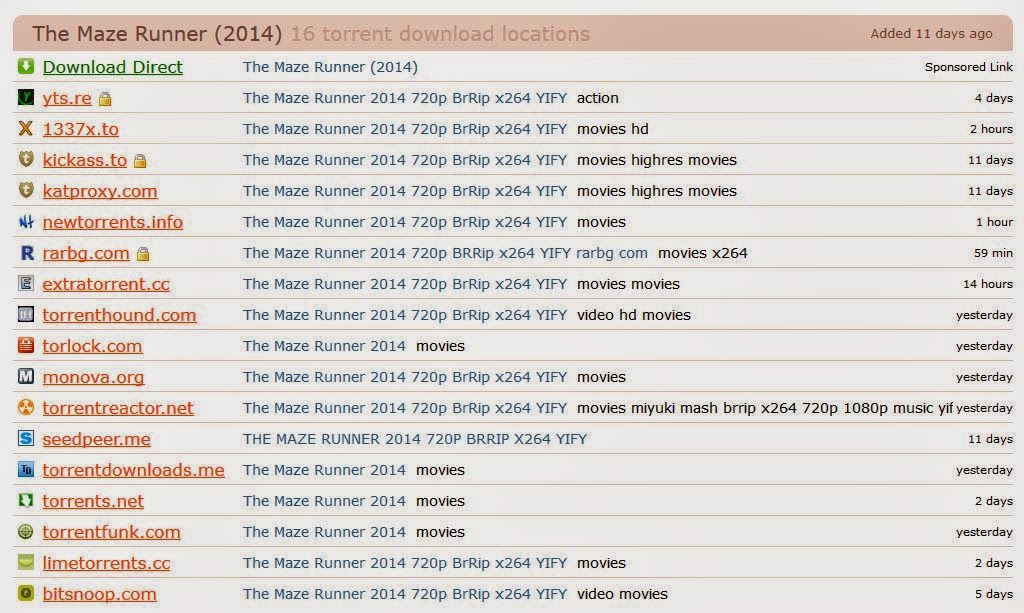The width and height of the screenshot is (1024, 613).
Task: Click 'video hd movies' in torrenthound row
Action: 633,315
